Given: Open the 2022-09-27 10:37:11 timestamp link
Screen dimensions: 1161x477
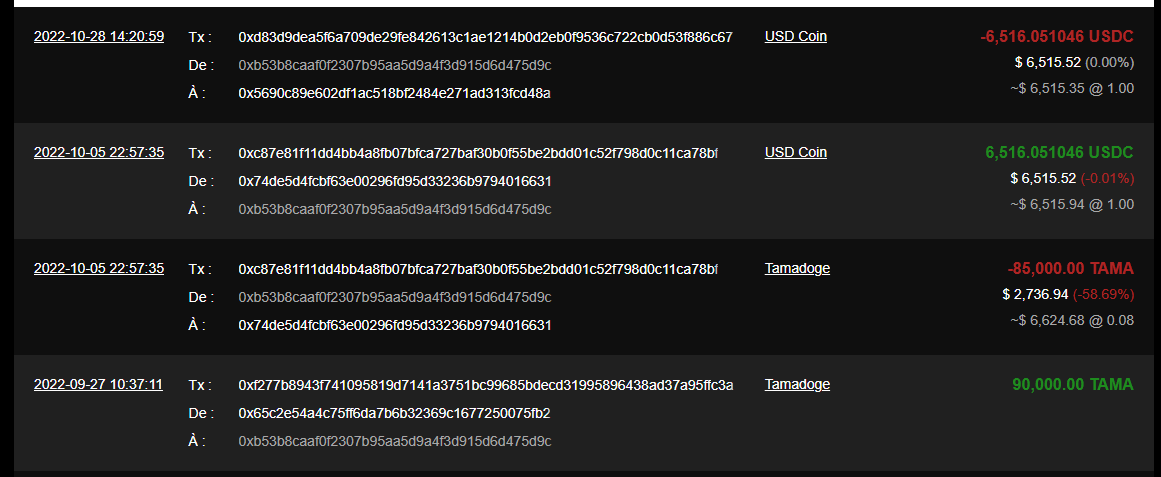Looking at the screenshot, I should click(x=98, y=385).
